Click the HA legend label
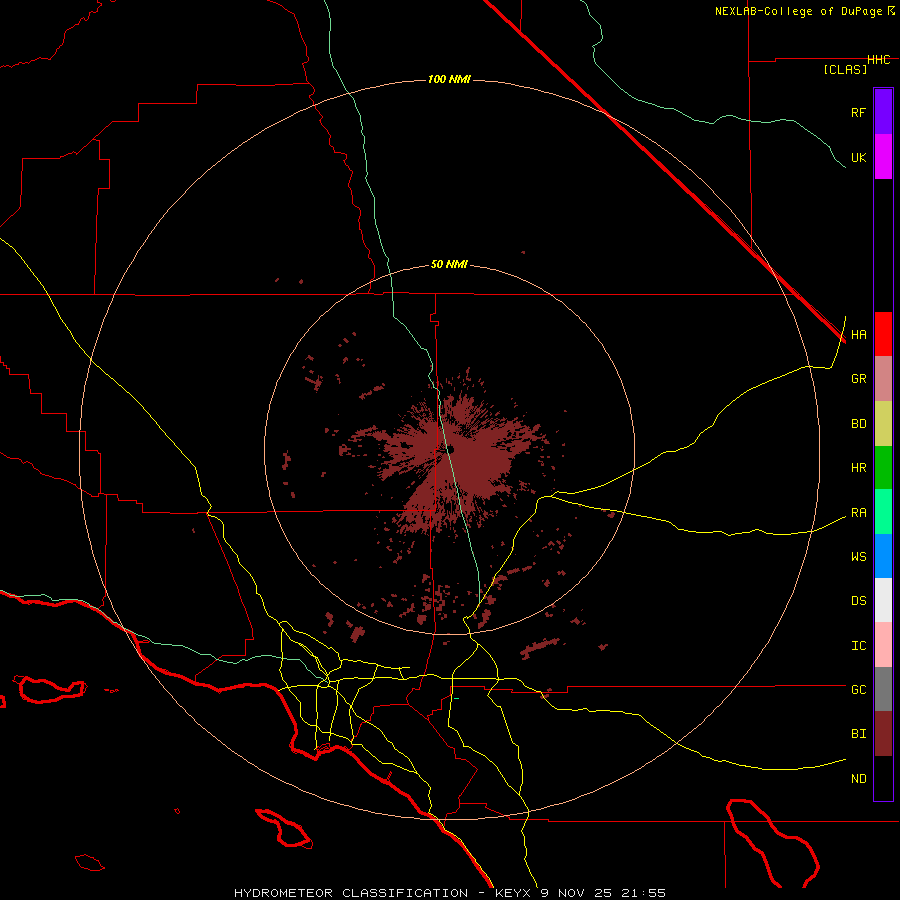The width and height of the screenshot is (900, 900). (858, 335)
